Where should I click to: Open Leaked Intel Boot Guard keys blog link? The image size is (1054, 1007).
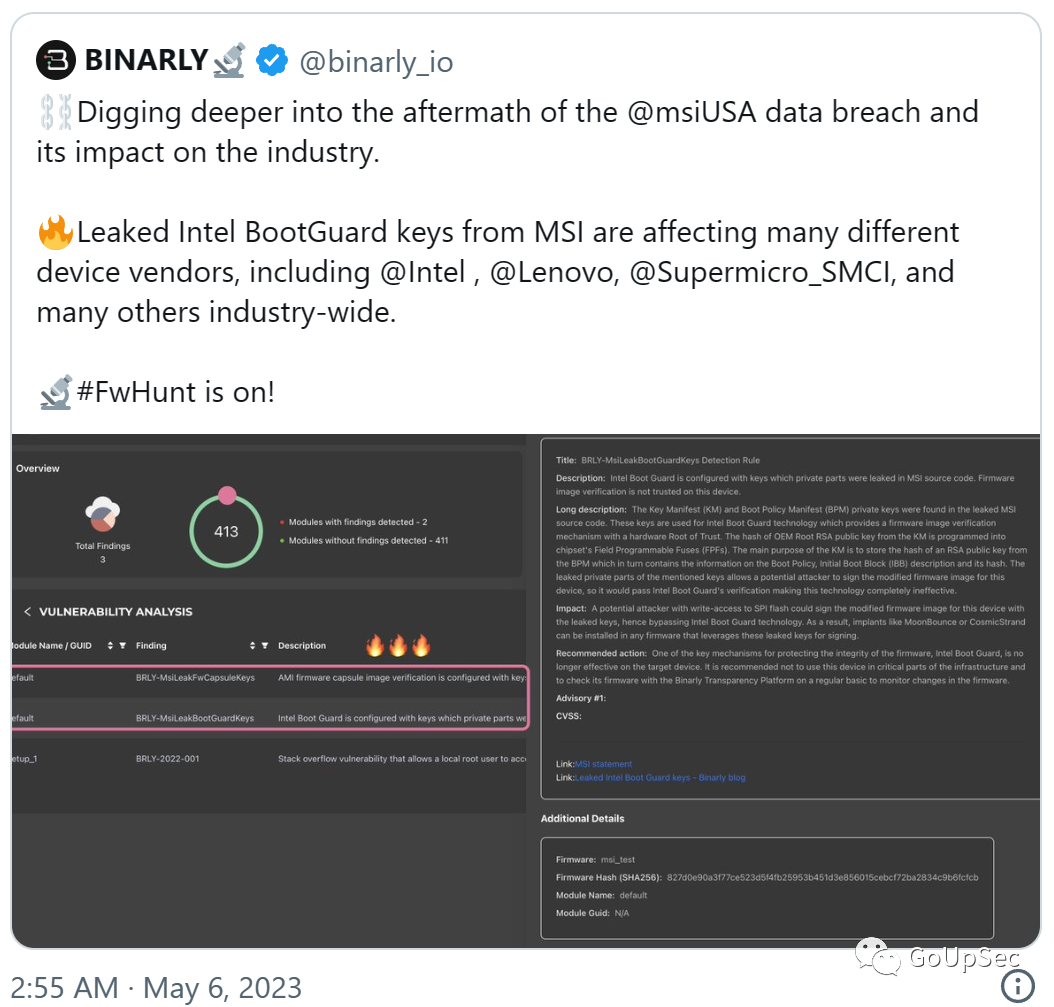coord(660,778)
